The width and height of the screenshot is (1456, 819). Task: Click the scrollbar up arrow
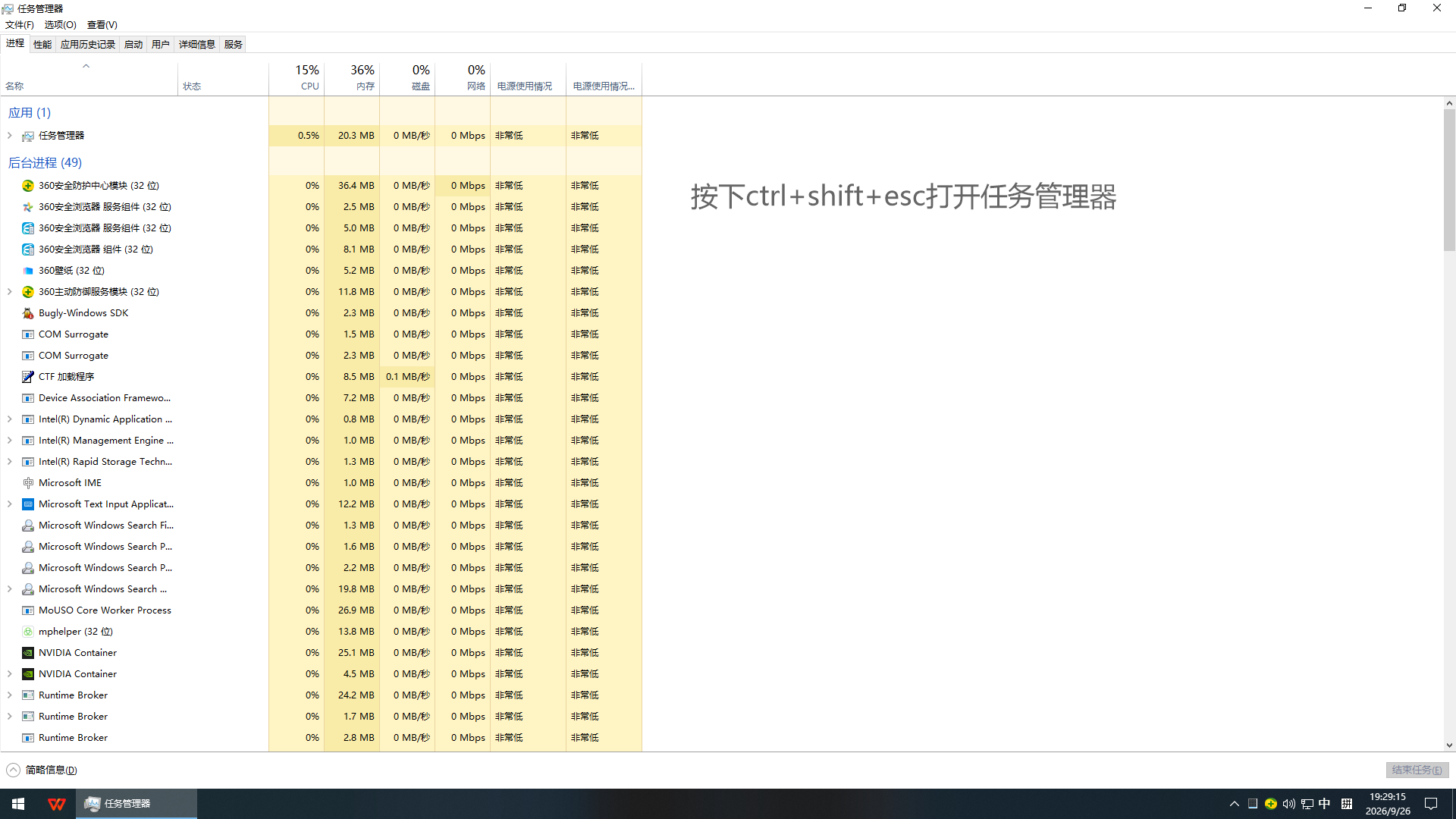1449,103
